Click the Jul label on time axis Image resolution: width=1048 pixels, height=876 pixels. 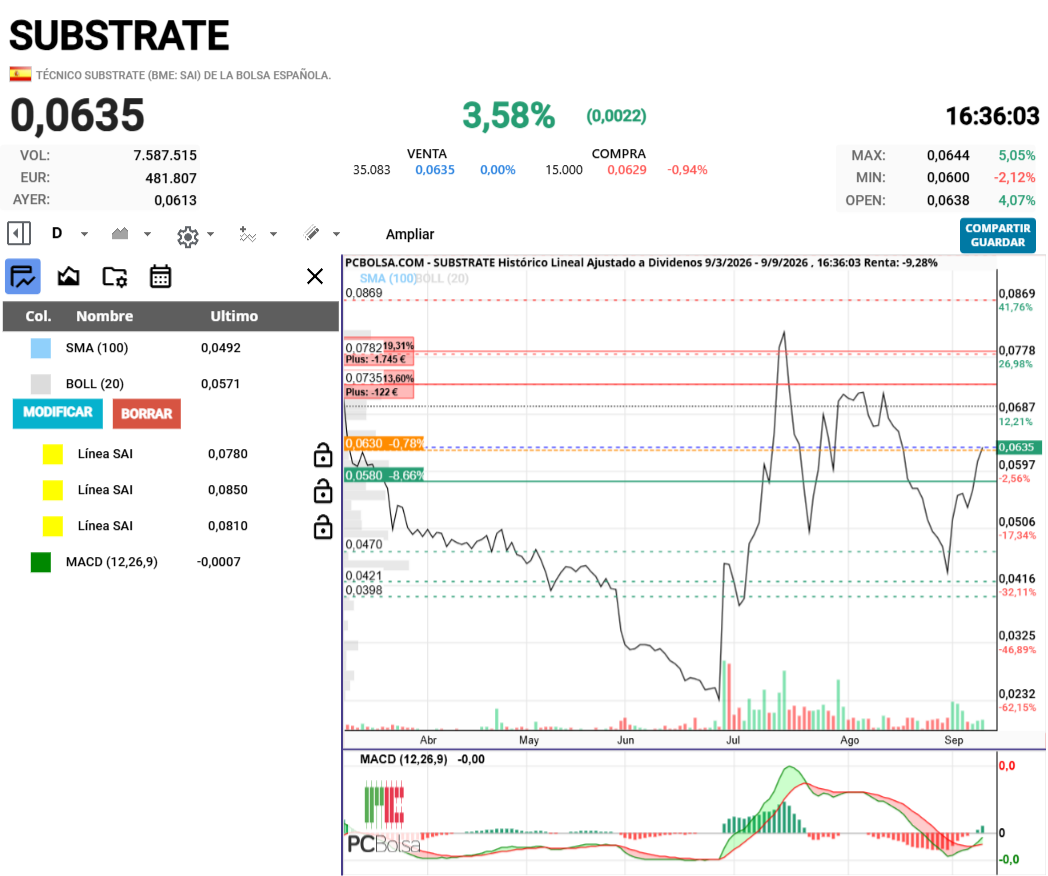pos(733,740)
